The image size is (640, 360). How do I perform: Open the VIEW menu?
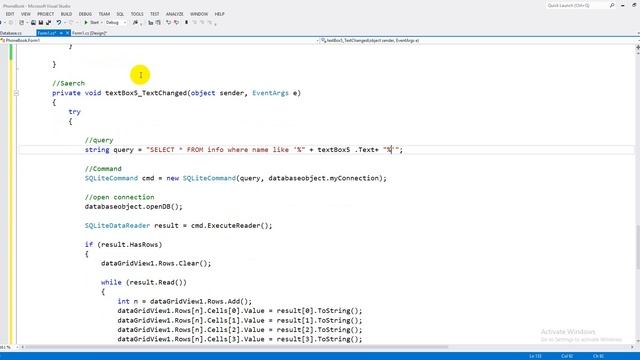26,14
